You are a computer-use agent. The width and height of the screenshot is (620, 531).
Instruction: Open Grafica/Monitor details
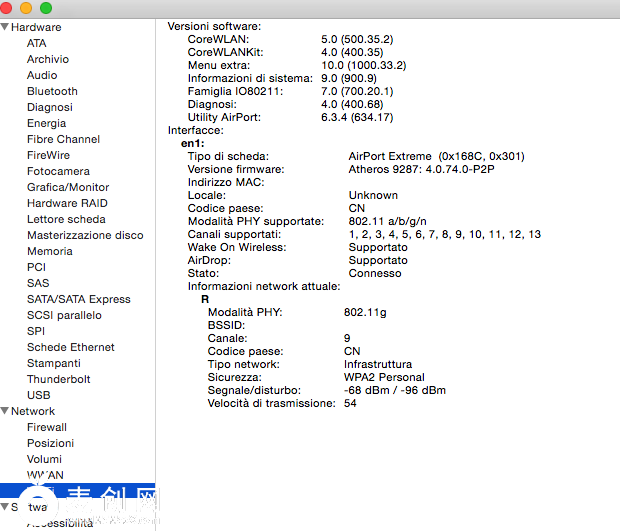[x=68, y=187]
